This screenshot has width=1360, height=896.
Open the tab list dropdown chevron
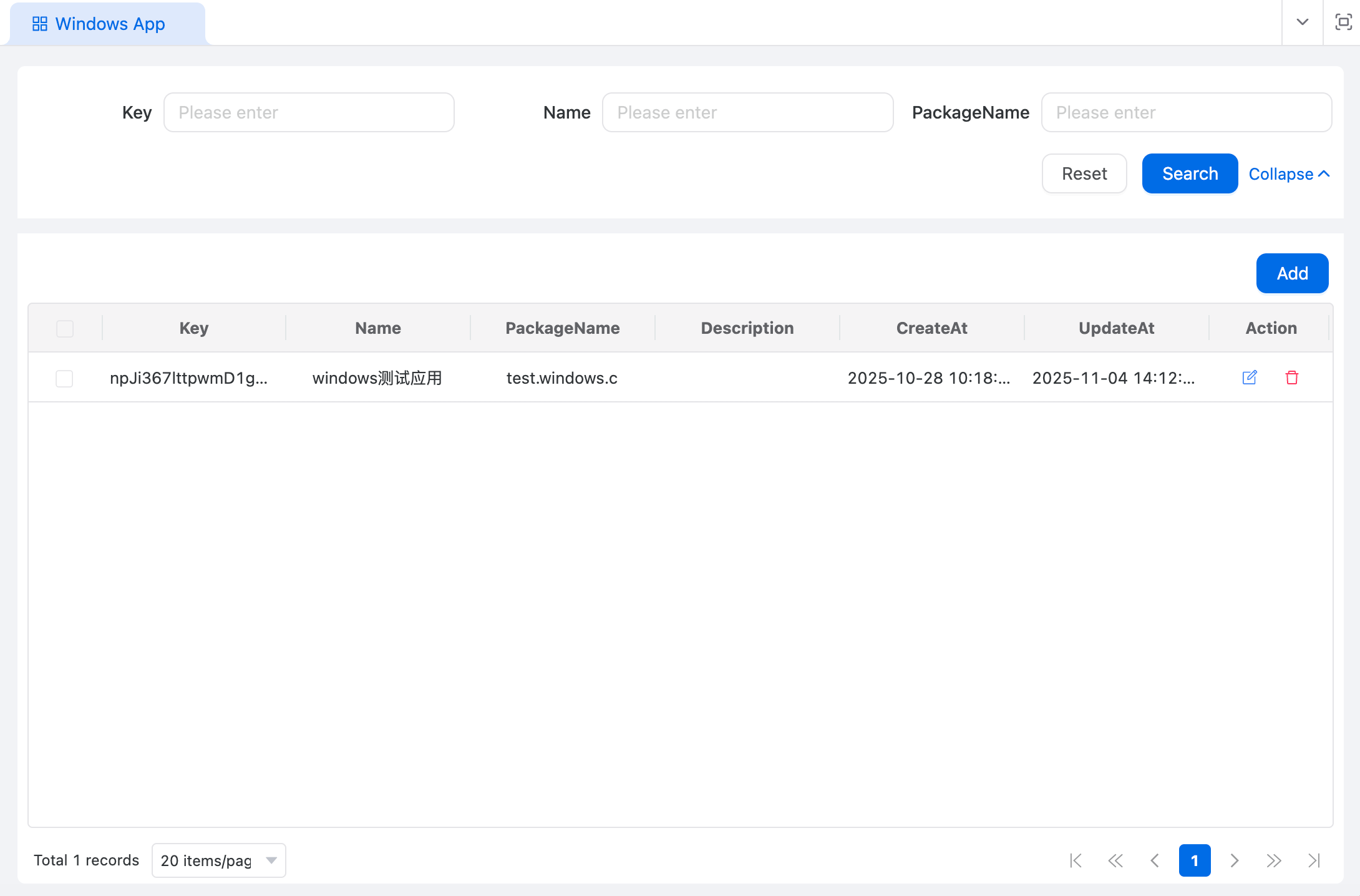point(1303,22)
